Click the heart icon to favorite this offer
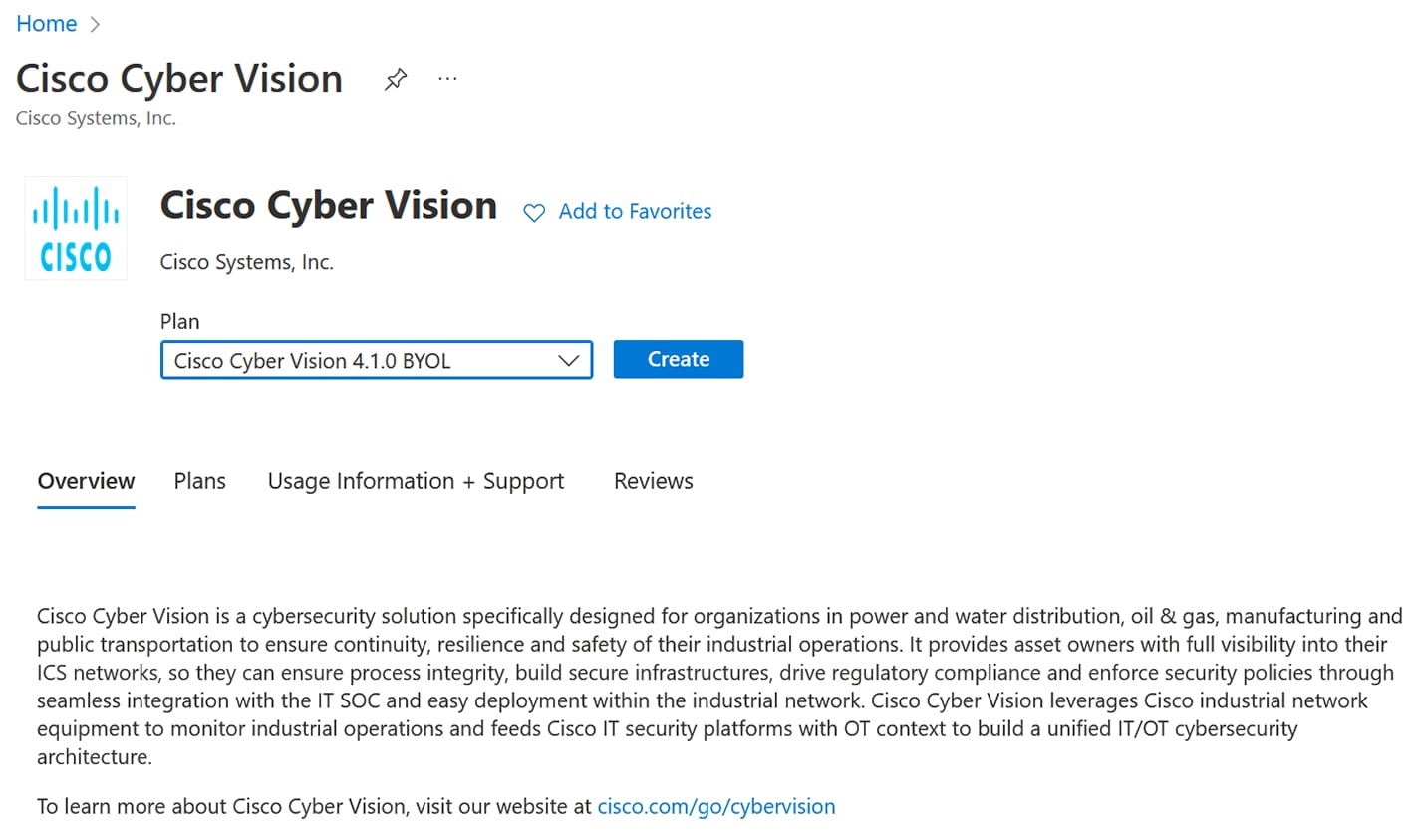 point(534,211)
